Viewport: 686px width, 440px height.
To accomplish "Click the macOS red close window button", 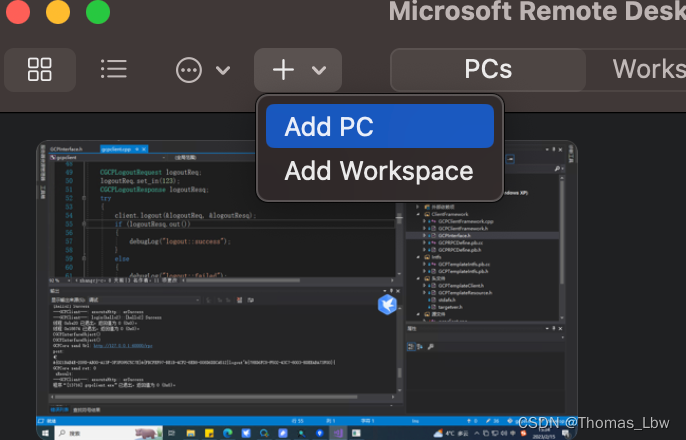I will click(18, 12).
